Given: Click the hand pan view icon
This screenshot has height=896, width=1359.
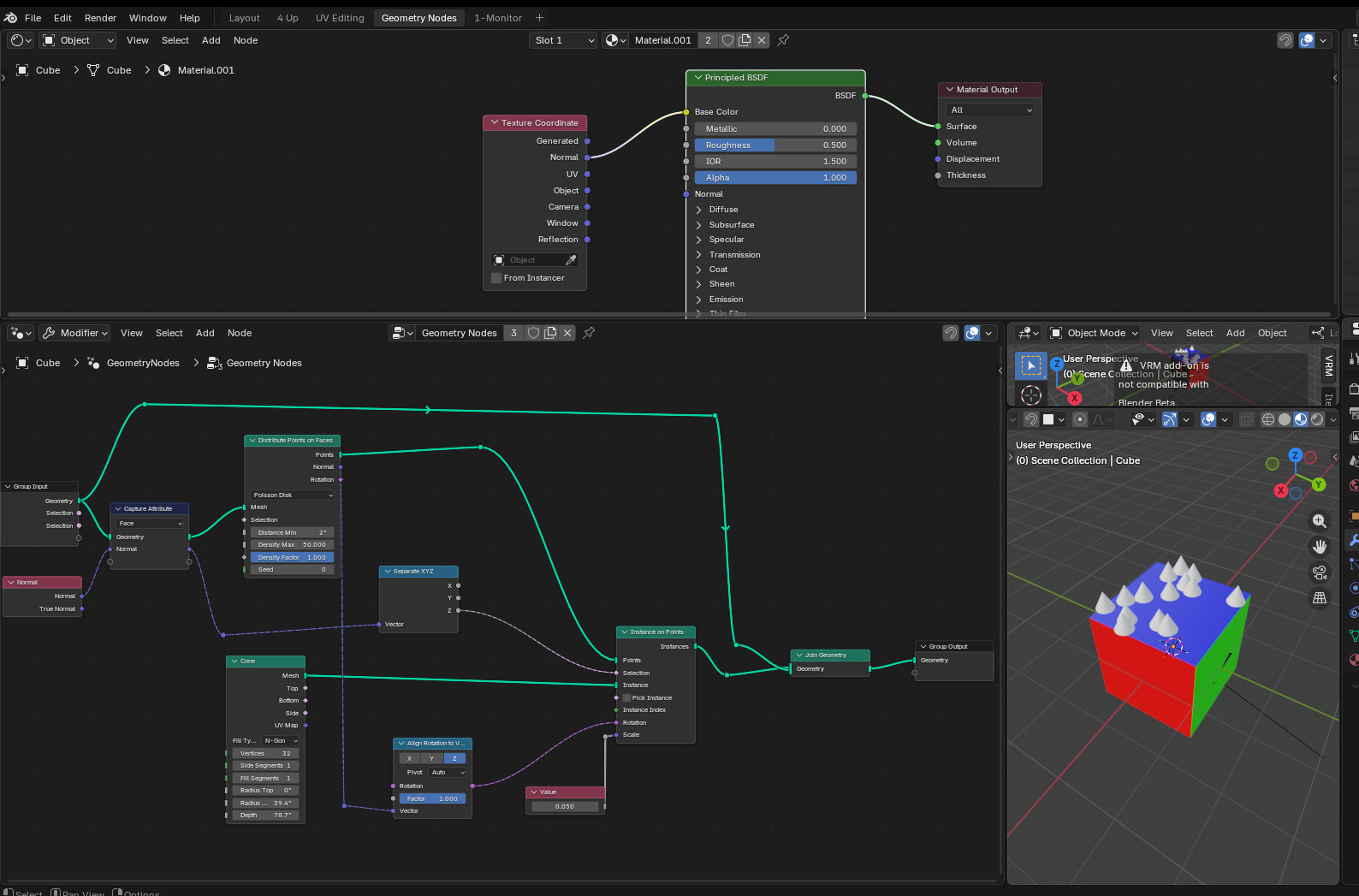Looking at the screenshot, I should click(1320, 547).
